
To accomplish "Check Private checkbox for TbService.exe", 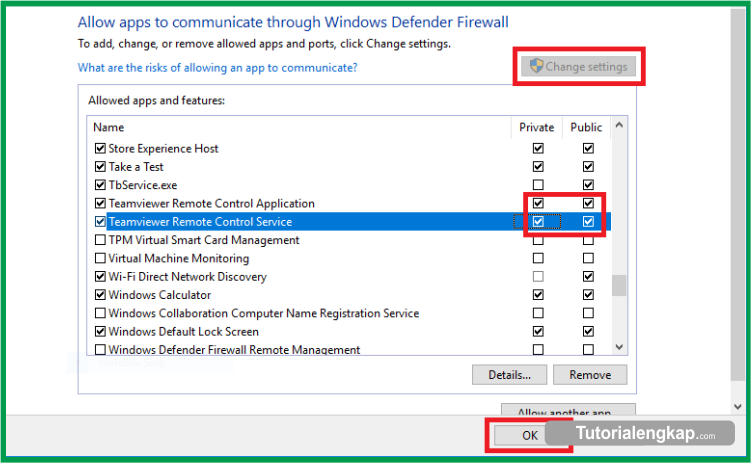I will click(538, 185).
